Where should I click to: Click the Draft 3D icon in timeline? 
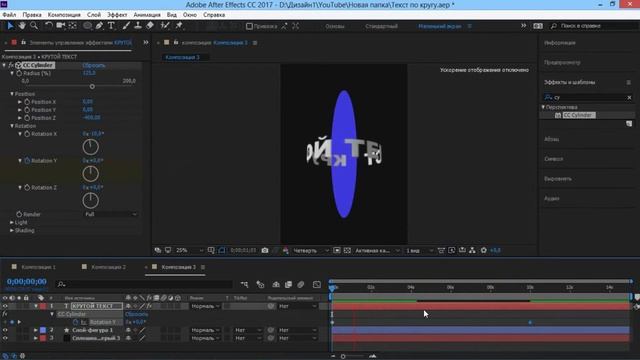tap(260, 284)
